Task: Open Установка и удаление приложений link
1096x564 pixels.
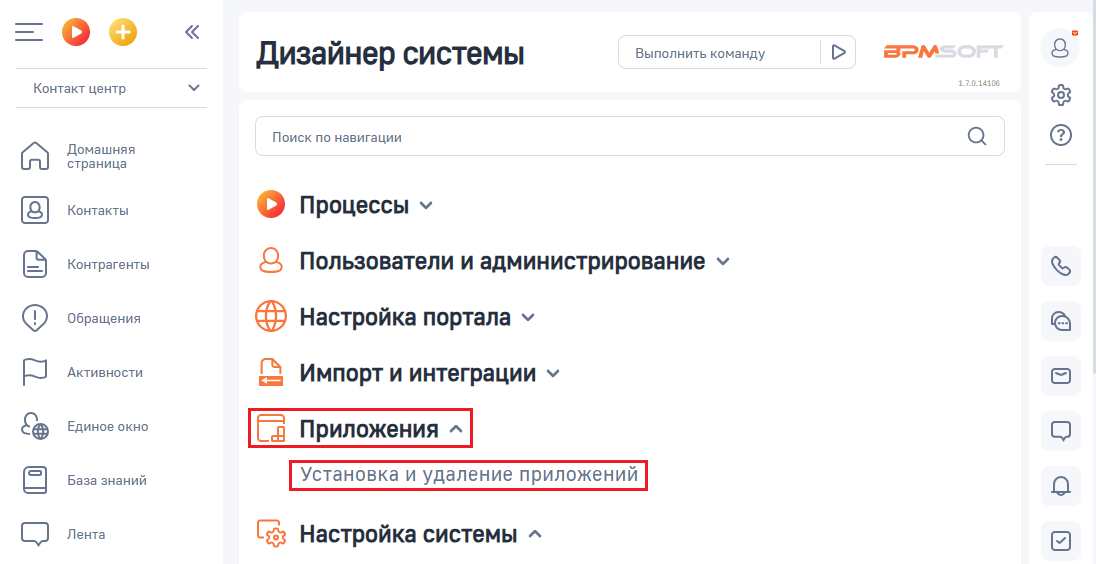Action: [469, 475]
